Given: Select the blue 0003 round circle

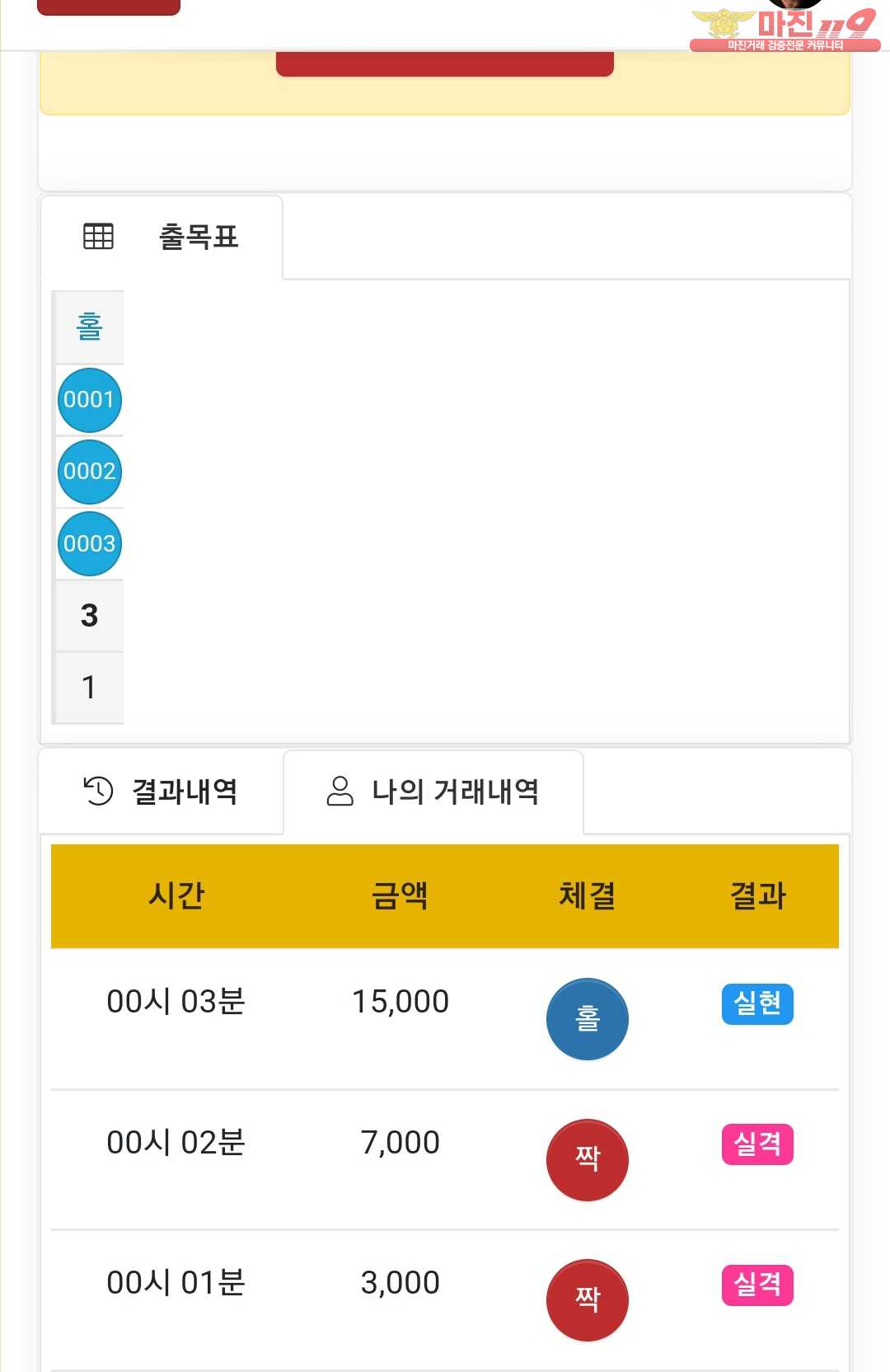Looking at the screenshot, I should [90, 543].
